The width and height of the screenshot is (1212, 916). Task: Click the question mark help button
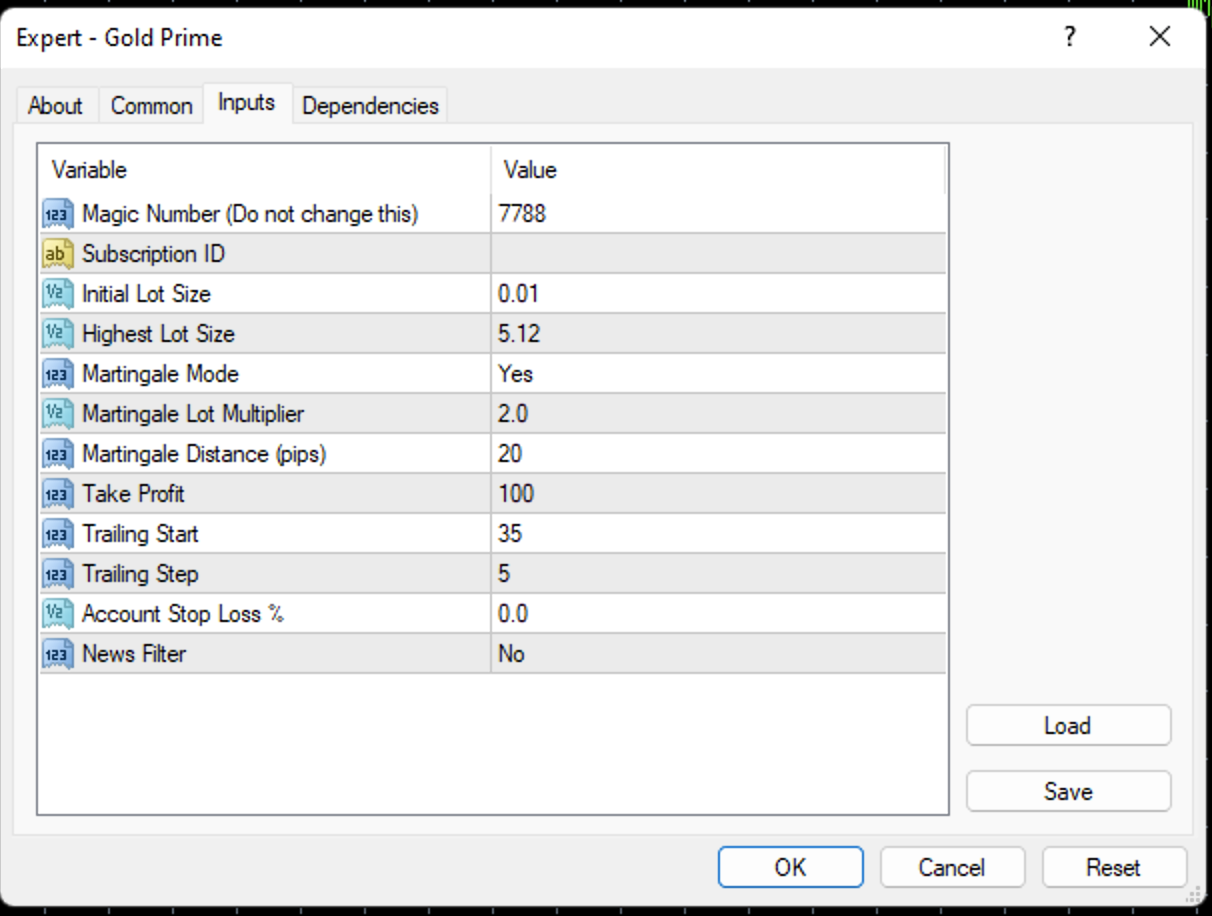1070,38
